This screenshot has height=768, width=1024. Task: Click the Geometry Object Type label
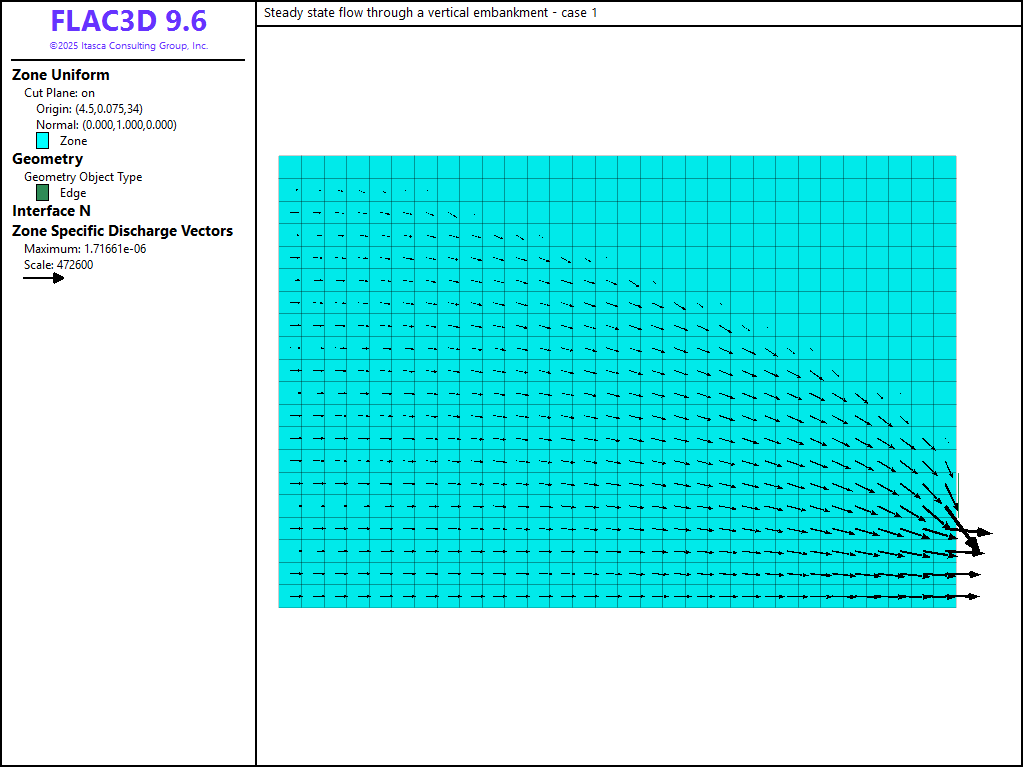coord(83,177)
